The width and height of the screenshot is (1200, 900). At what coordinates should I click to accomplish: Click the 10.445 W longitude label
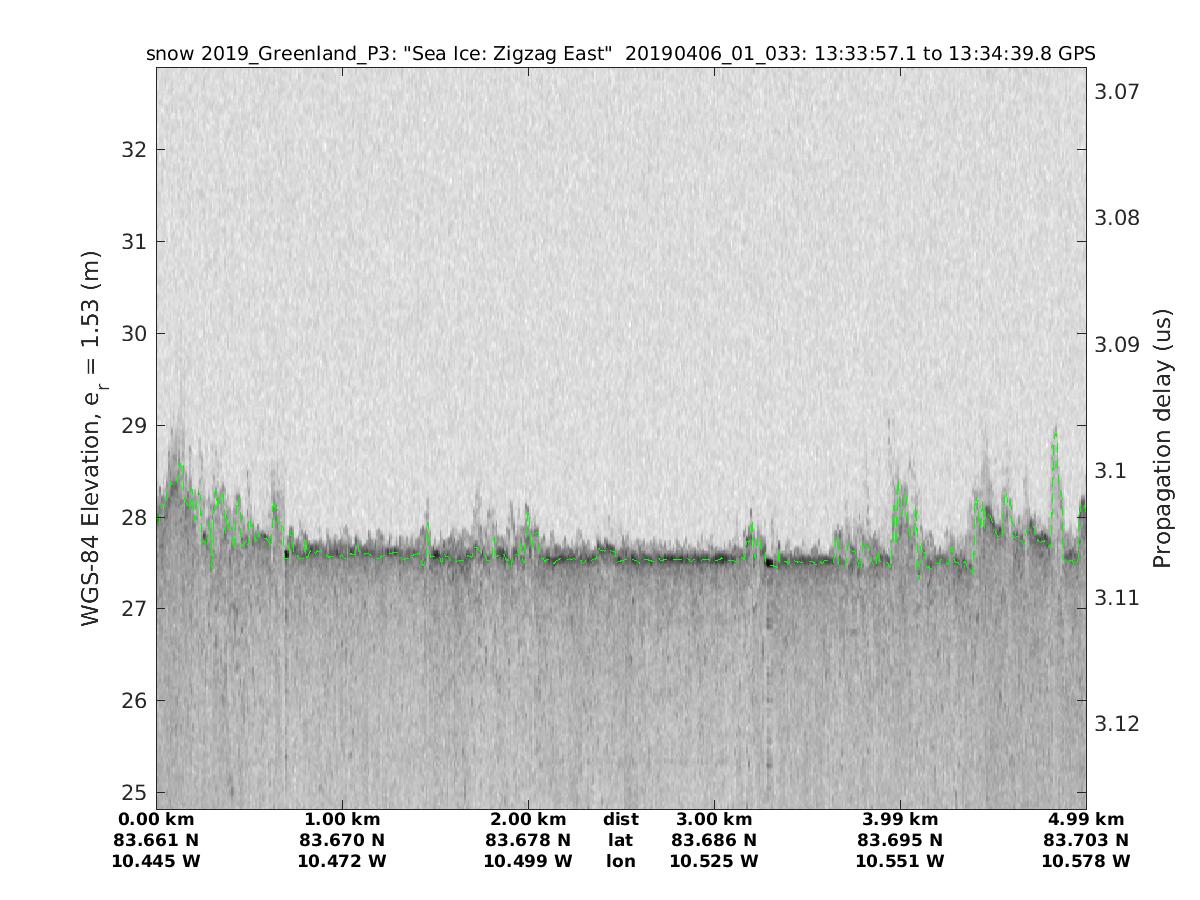tap(157, 861)
